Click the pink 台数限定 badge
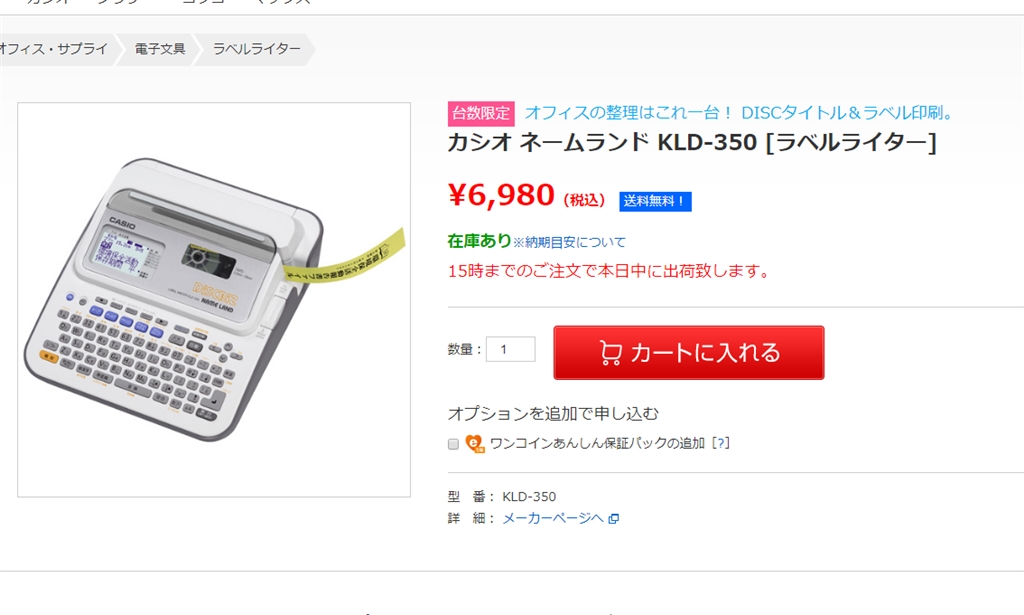The width and height of the screenshot is (1024, 615). point(481,114)
